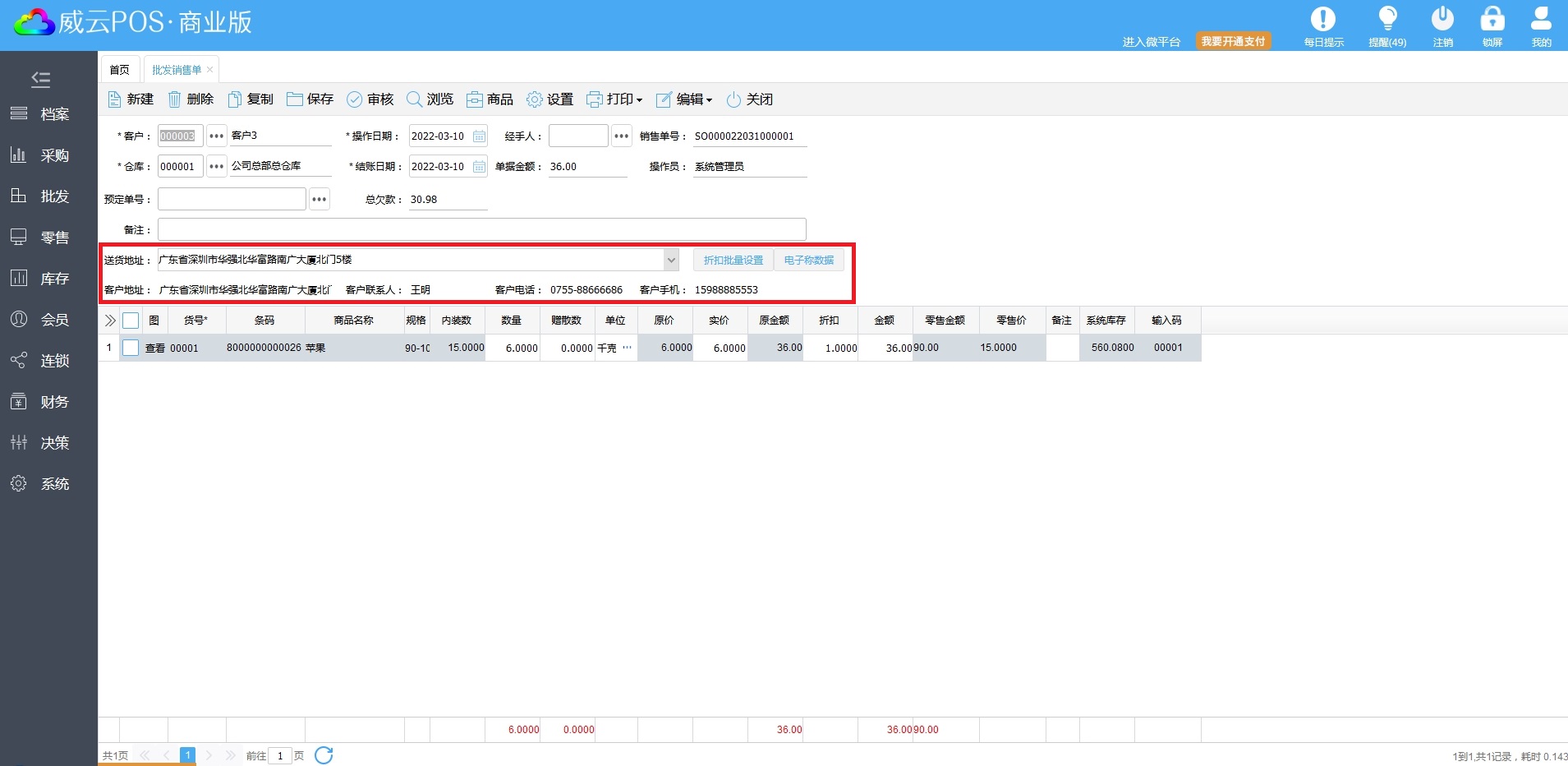Expand the 送货地址 address dropdown

pos(671,260)
